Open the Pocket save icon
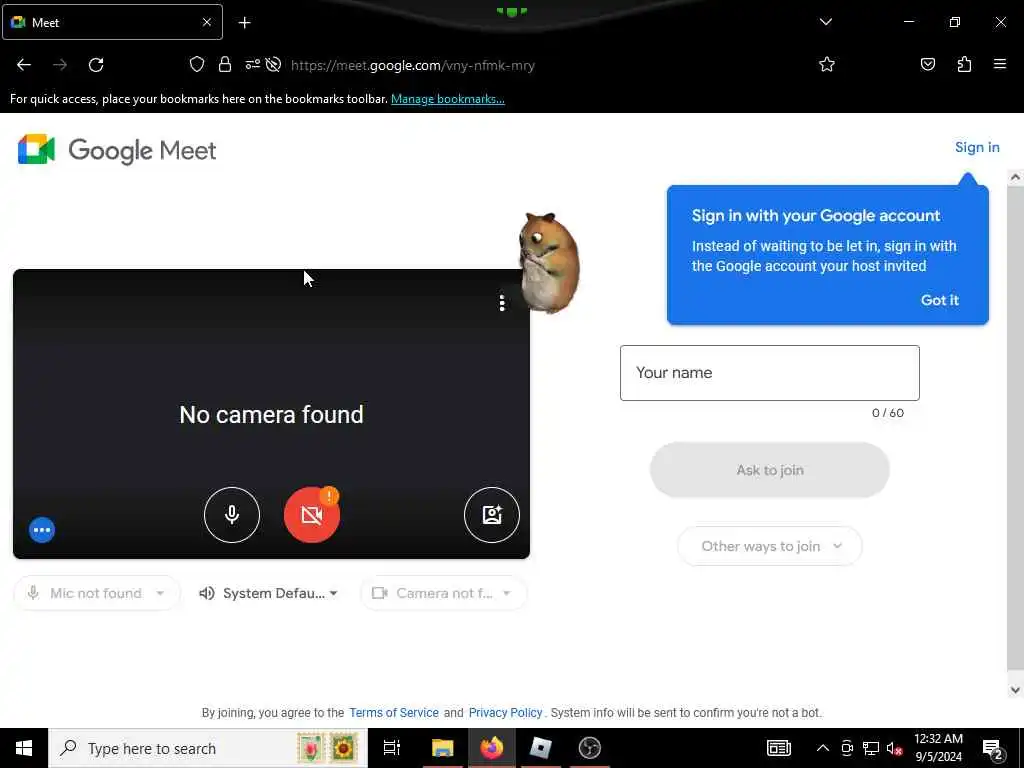 pyautogui.click(x=928, y=64)
